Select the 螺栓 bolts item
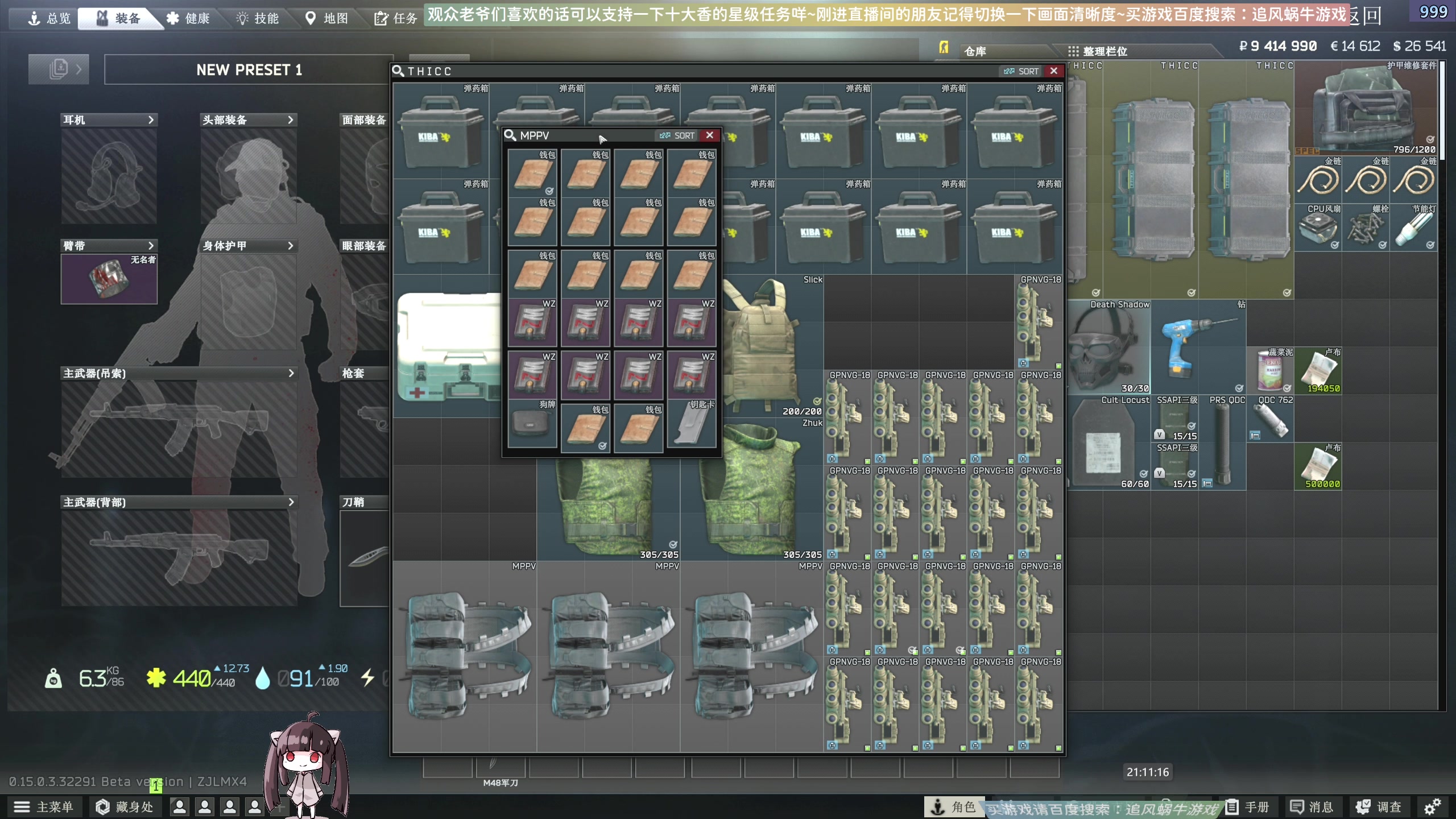 1366,227
